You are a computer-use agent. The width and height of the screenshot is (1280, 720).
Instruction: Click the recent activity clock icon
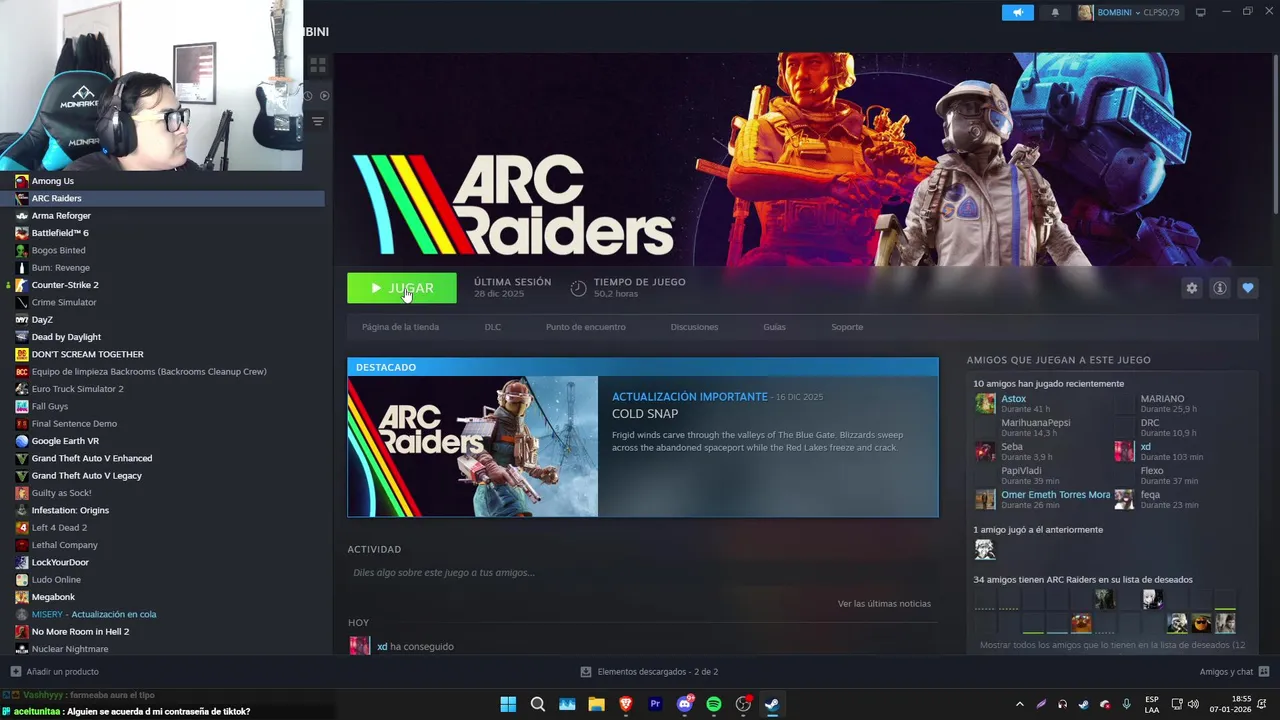[x=308, y=96]
